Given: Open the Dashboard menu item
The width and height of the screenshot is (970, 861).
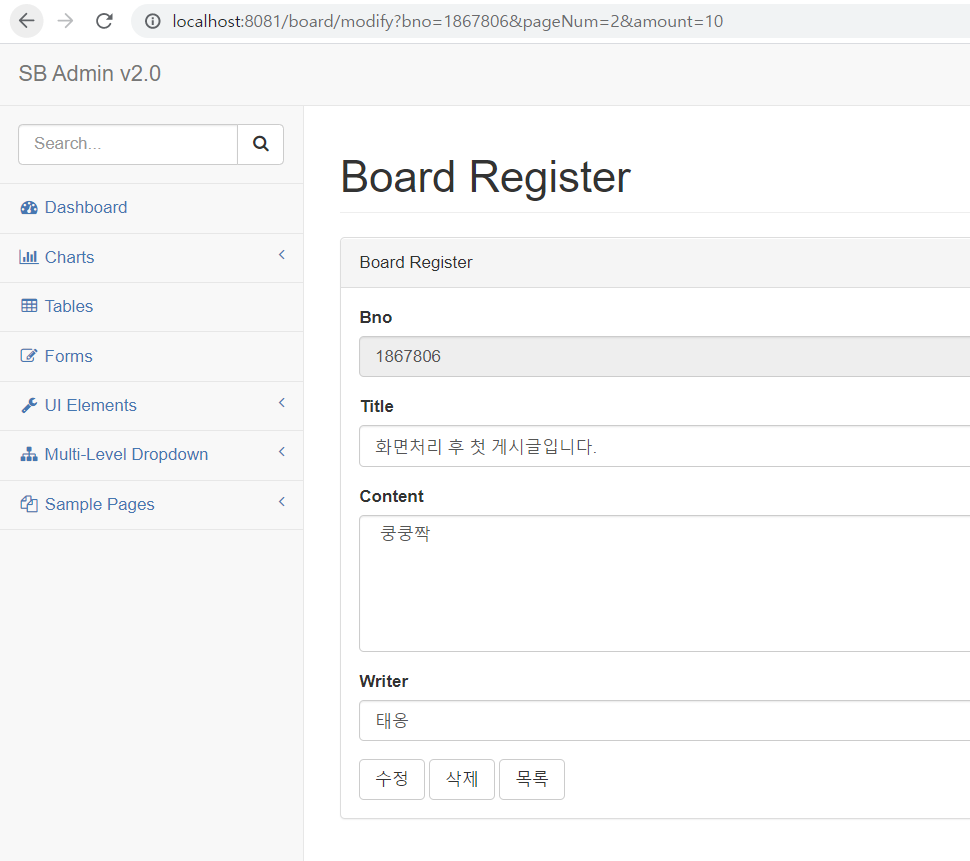Looking at the screenshot, I should coord(152,208).
